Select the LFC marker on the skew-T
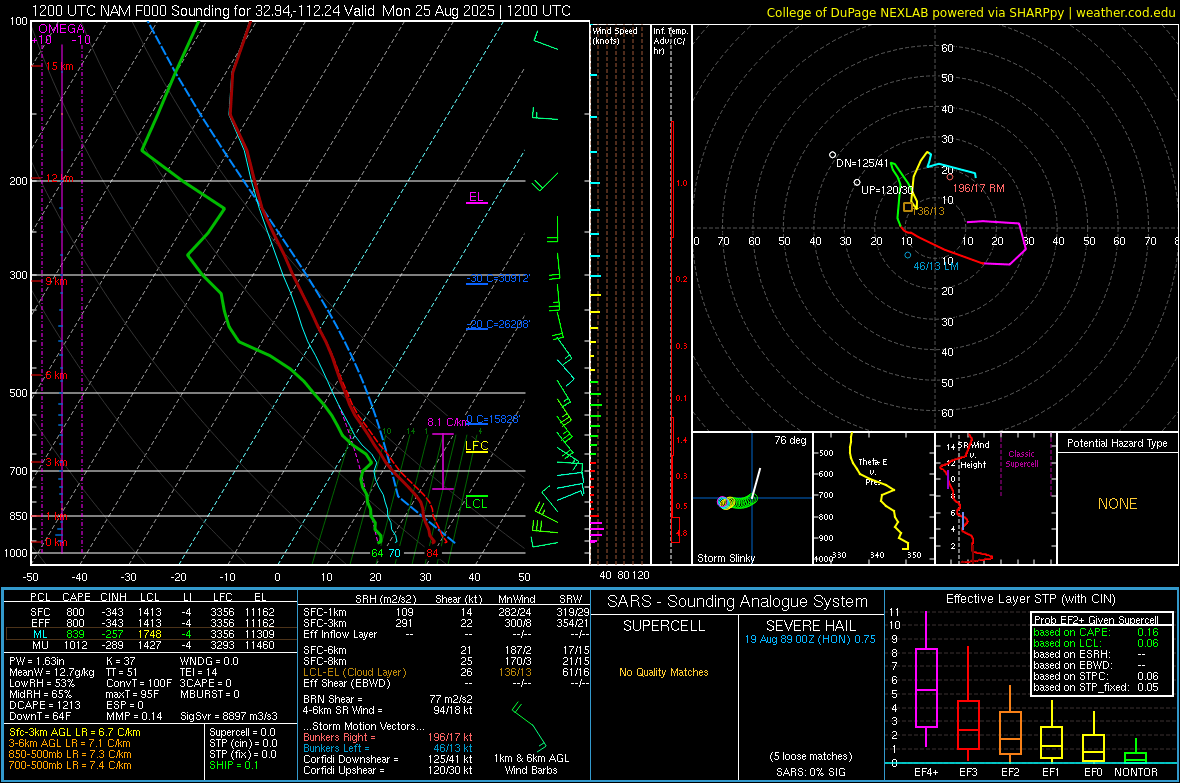The width and height of the screenshot is (1180, 783). 476,446
